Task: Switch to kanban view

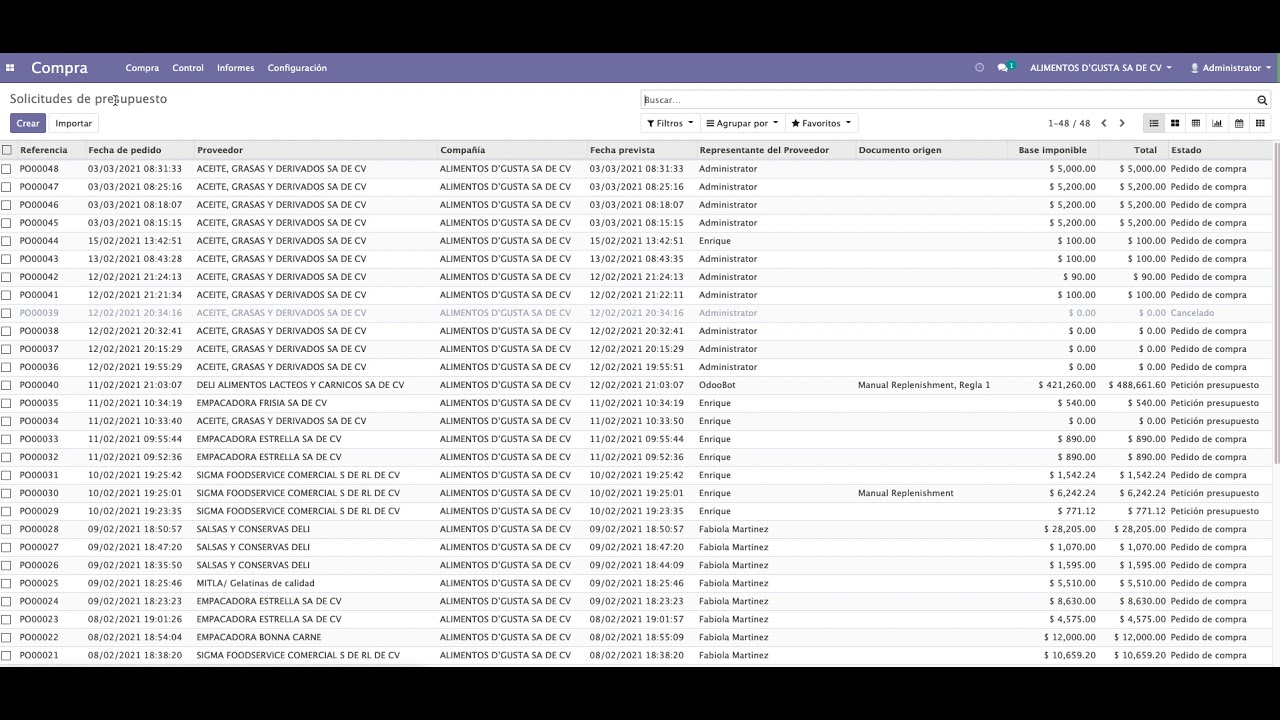Action: [x=1175, y=123]
